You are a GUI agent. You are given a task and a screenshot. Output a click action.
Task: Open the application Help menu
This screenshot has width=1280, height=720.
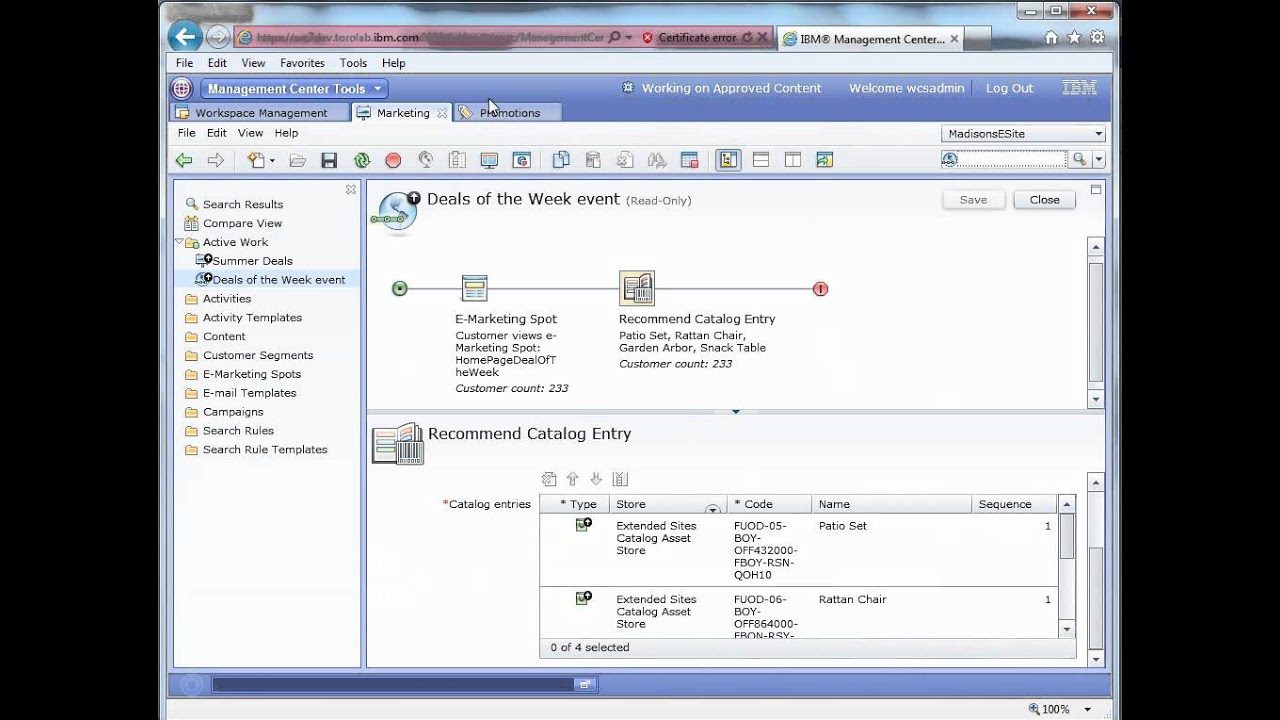(x=286, y=133)
